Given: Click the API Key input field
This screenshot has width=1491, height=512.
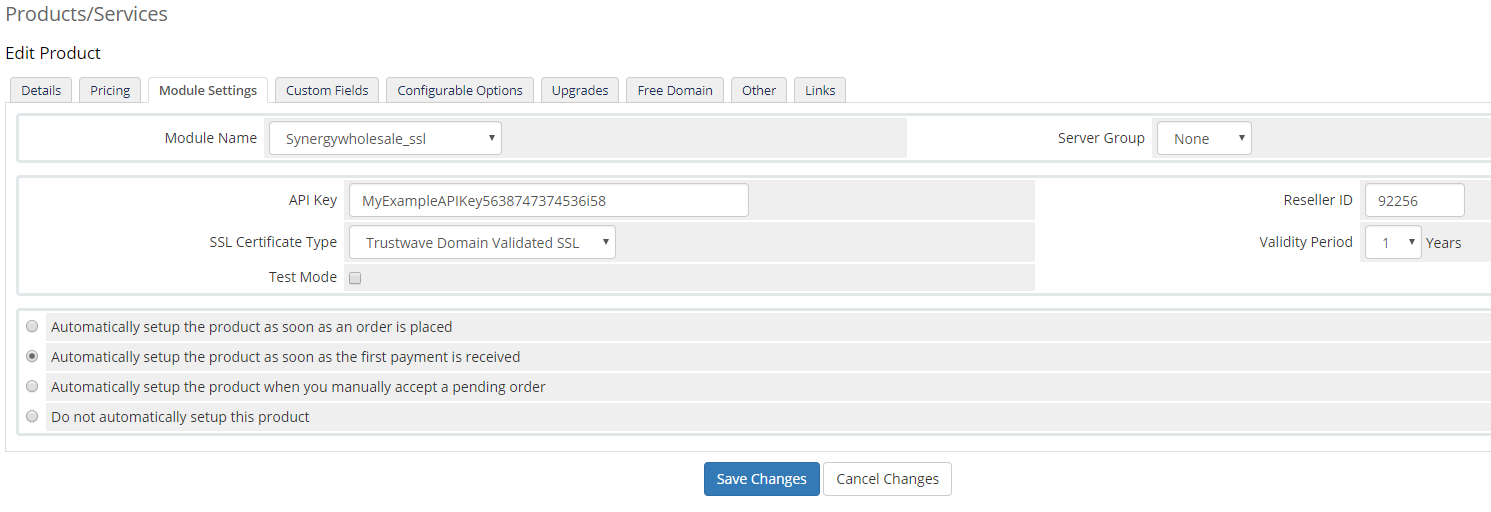Looking at the screenshot, I should [x=548, y=201].
